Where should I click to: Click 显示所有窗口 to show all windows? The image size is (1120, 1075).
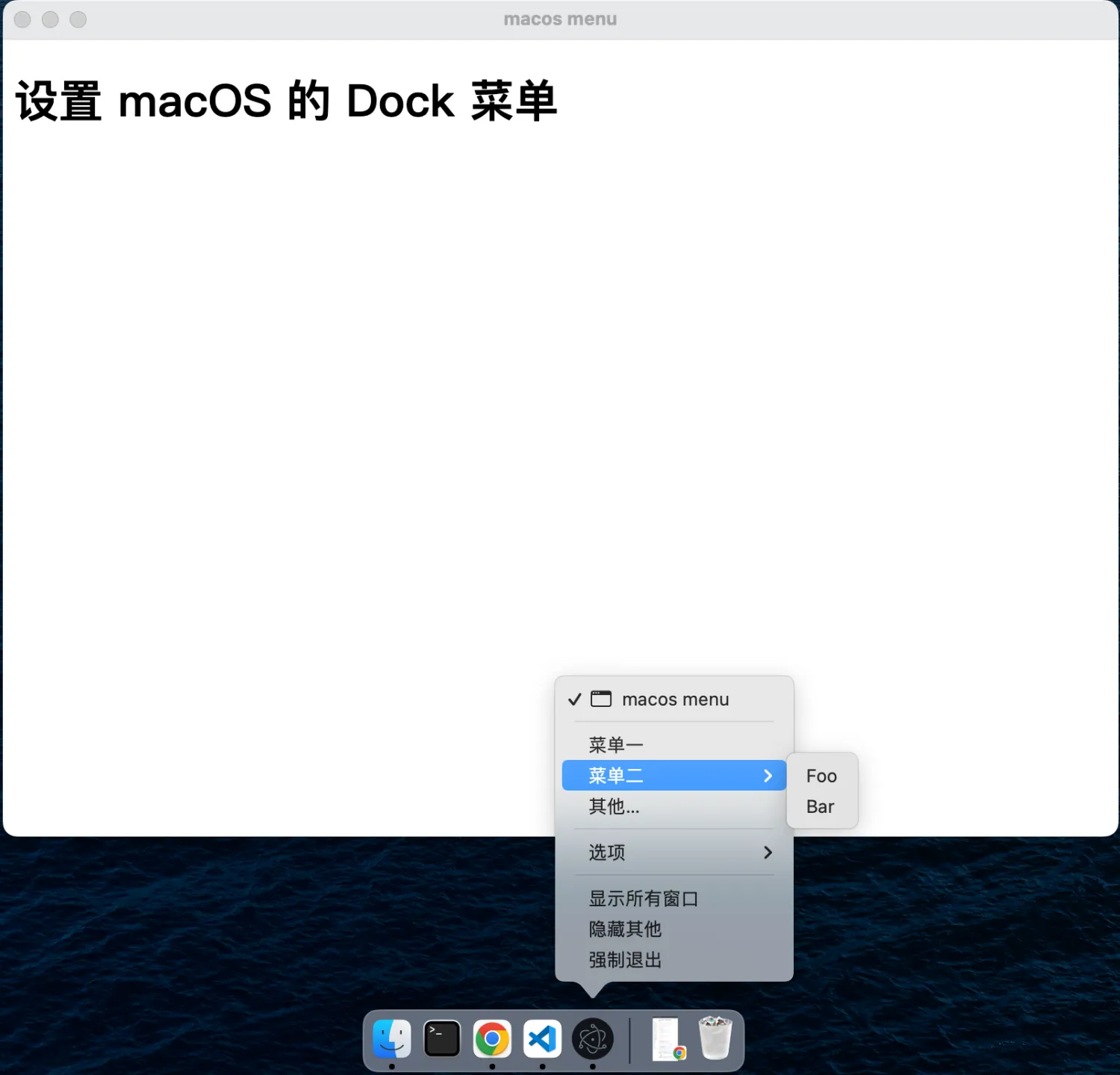tap(643, 898)
